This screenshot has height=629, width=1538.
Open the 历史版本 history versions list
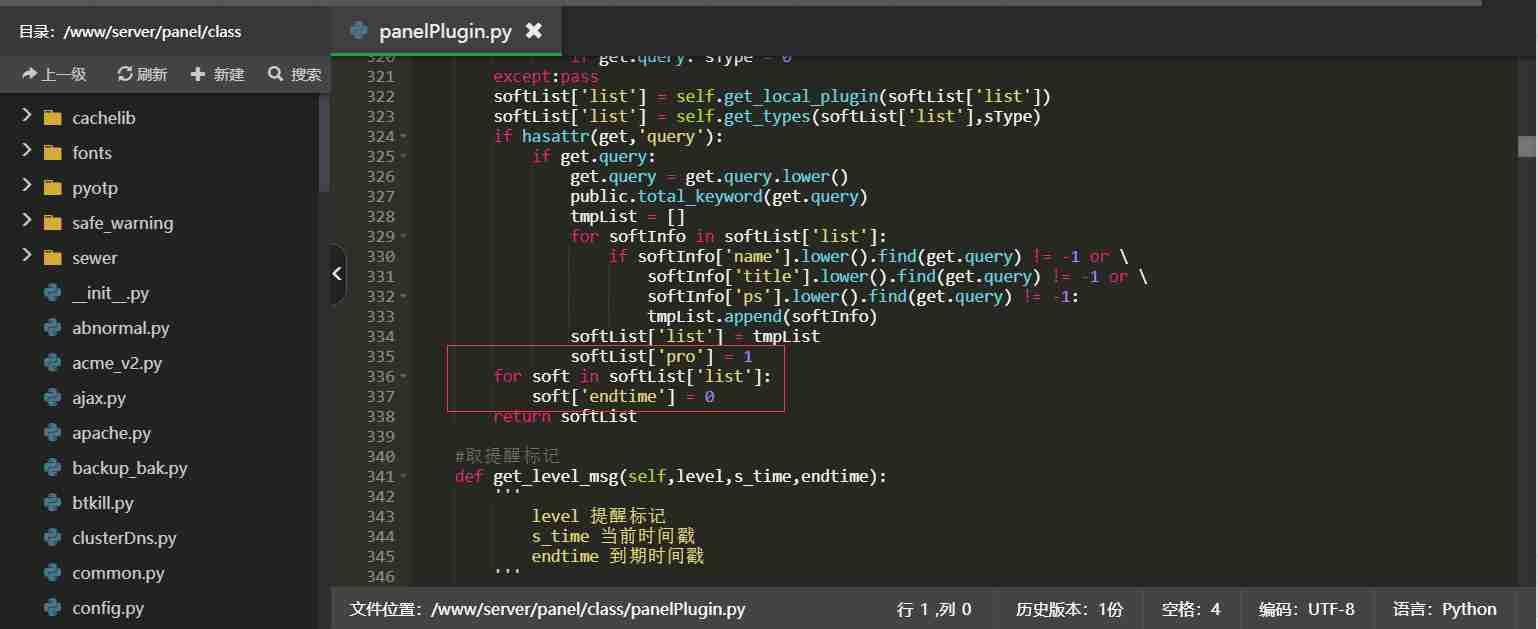[x=1069, y=609]
